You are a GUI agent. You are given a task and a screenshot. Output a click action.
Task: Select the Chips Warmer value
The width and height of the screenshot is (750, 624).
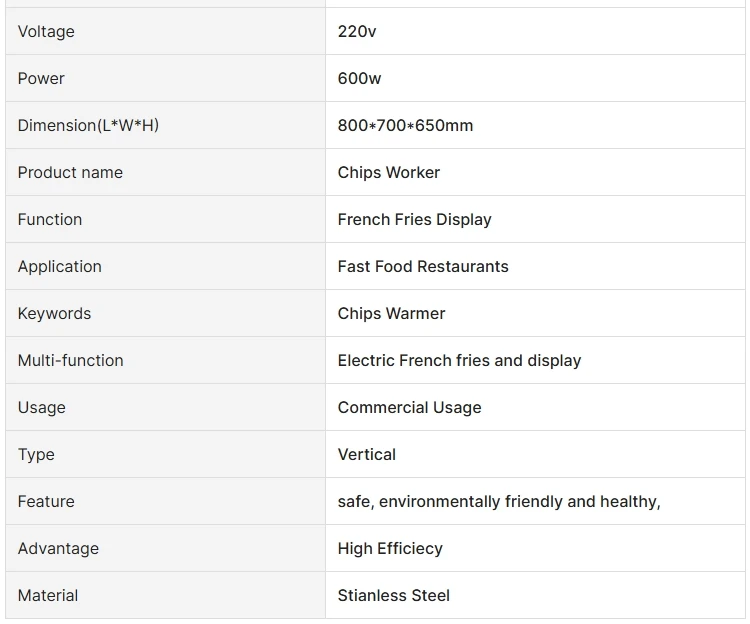coord(391,314)
